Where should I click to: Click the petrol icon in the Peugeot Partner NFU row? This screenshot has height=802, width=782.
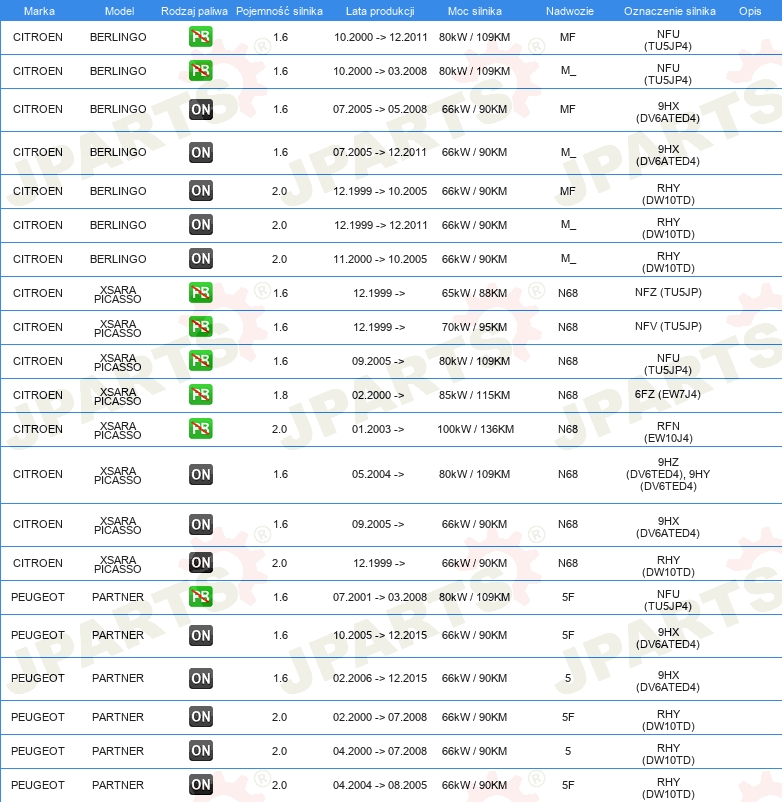(x=200, y=597)
